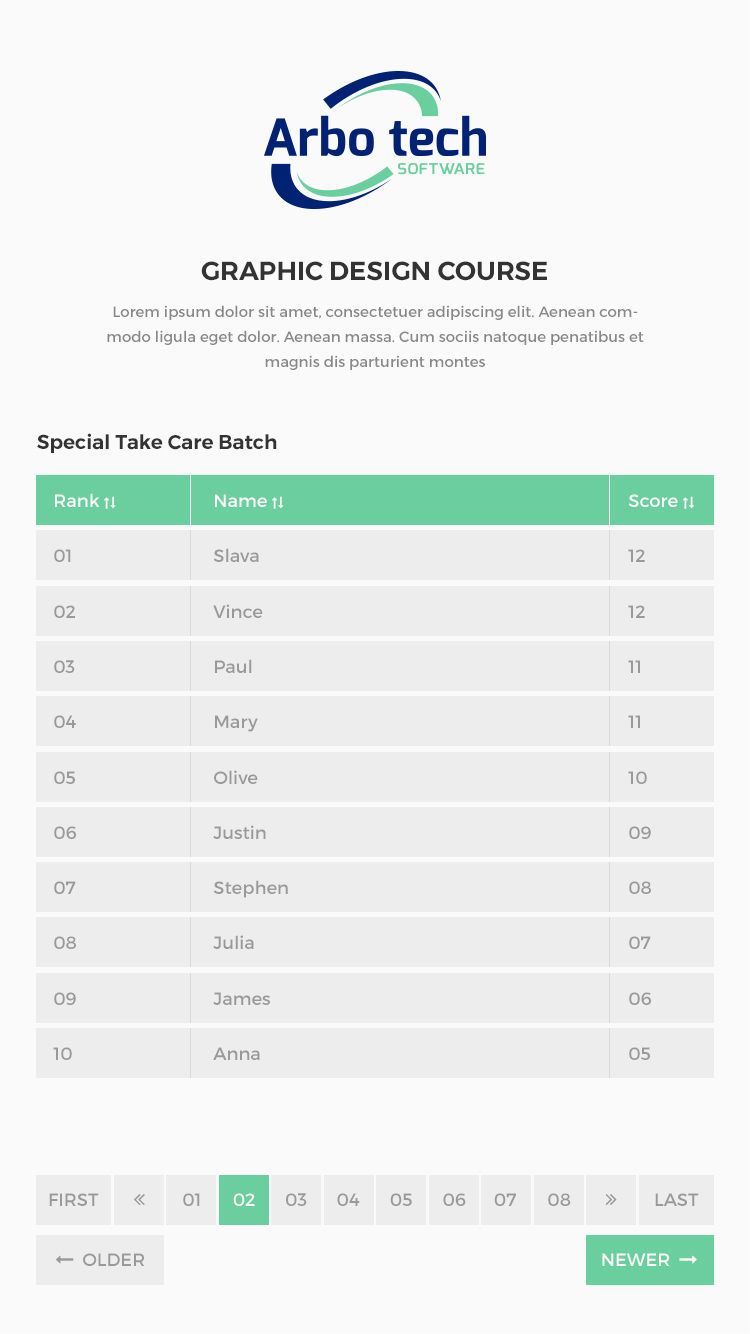Viewport: 750px width, 1334px height.
Task: Sort table by Rank arrows icon
Action: pyautogui.click(x=110, y=502)
